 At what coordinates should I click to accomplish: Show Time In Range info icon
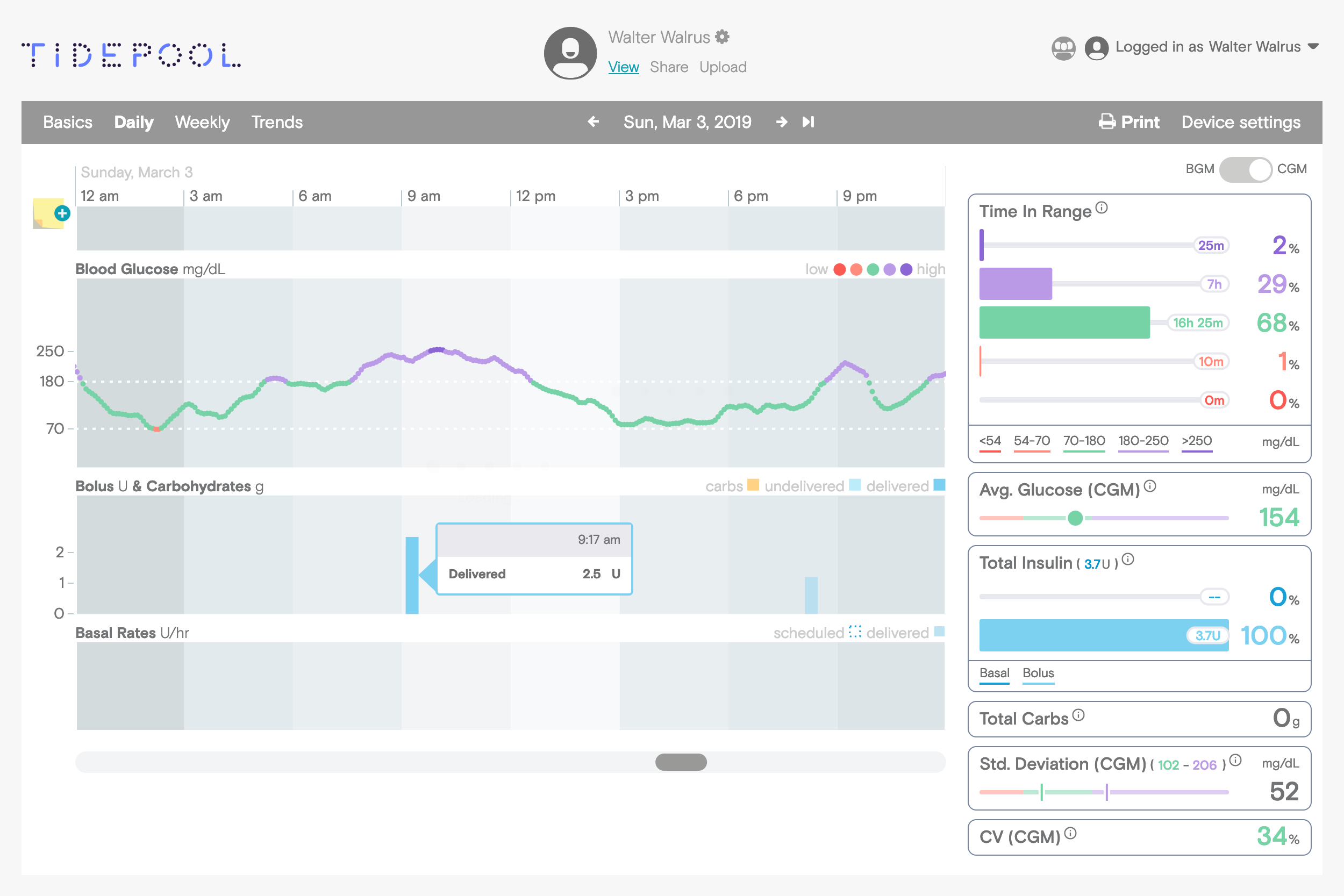point(1102,208)
